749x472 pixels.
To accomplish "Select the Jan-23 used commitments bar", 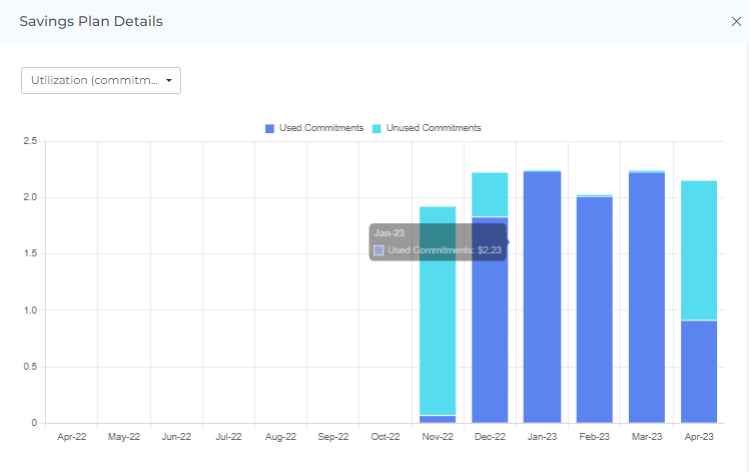I will tap(542, 330).
